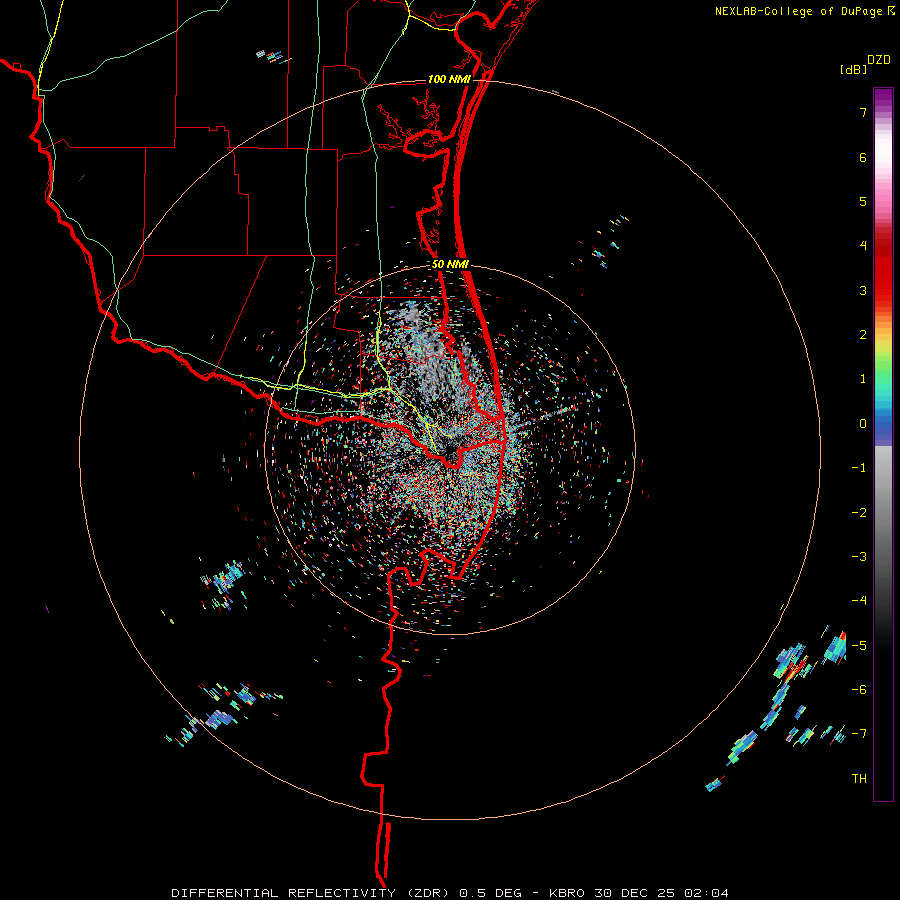Image resolution: width=900 pixels, height=900 pixels.
Task: Click the -4 value on color scale
Action: click(x=859, y=601)
